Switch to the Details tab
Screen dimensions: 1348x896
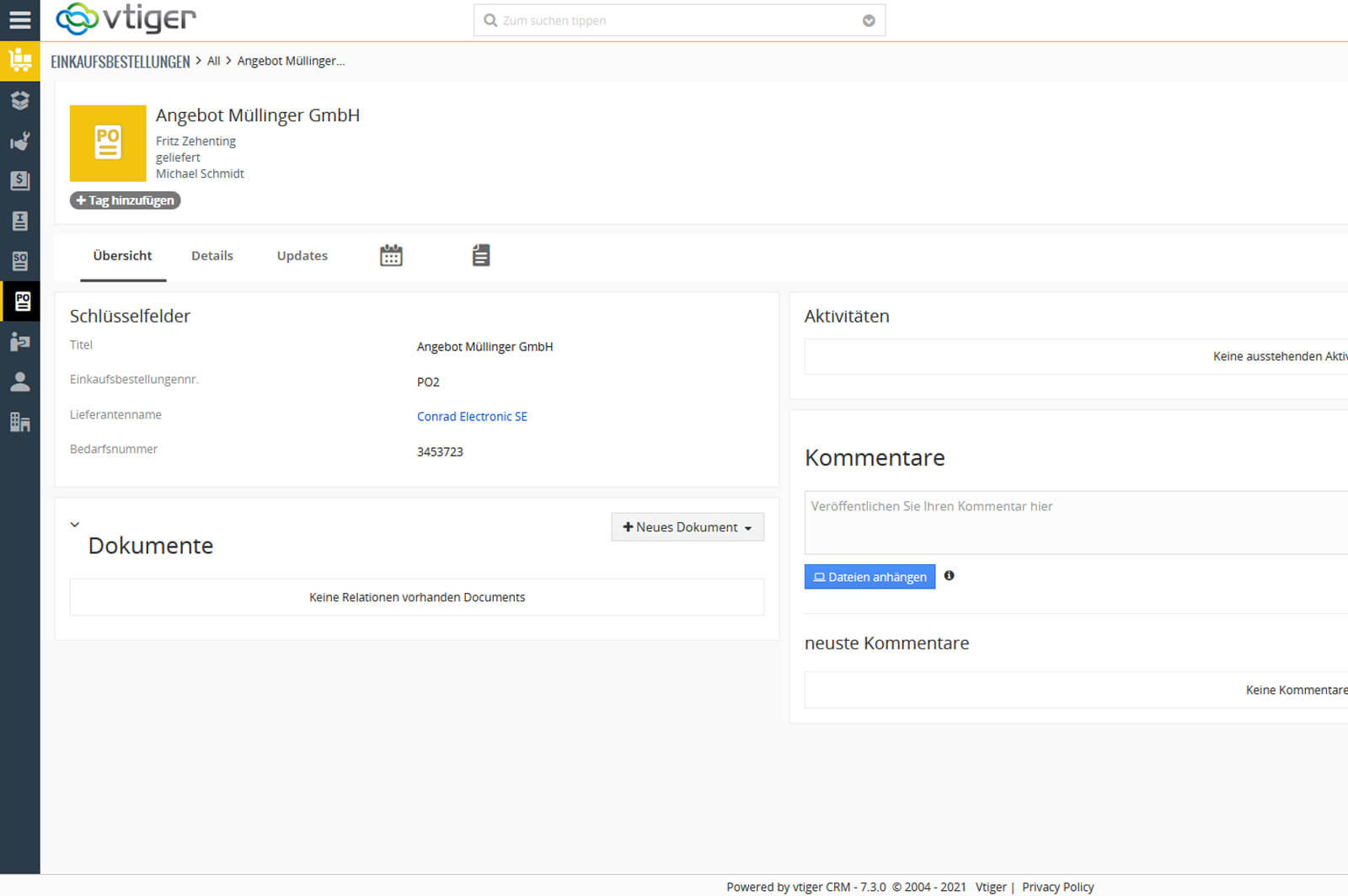(x=211, y=256)
